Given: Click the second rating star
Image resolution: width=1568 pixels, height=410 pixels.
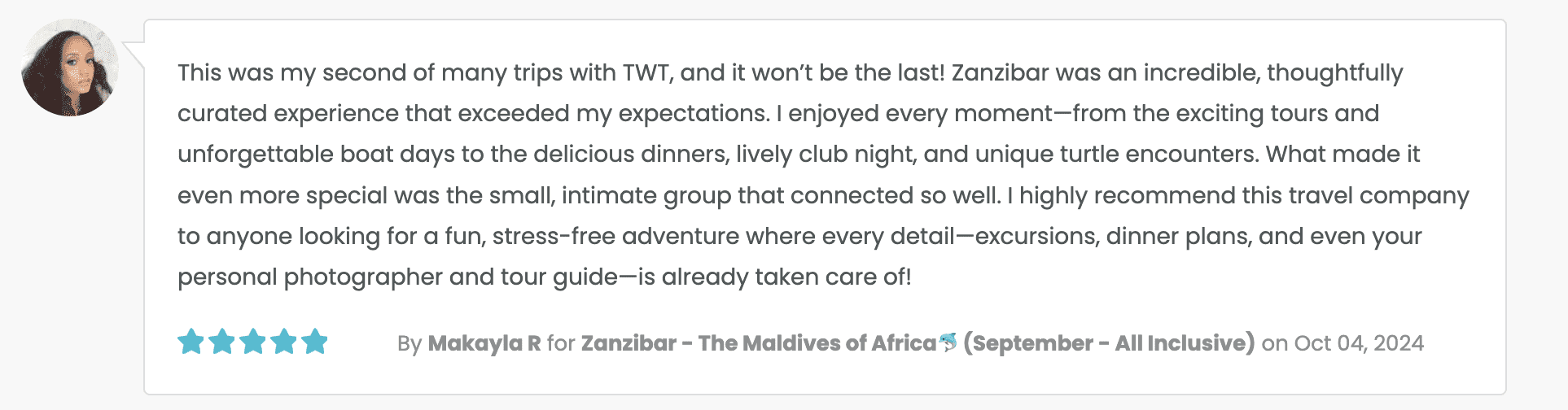Looking at the screenshot, I should 221,342.
